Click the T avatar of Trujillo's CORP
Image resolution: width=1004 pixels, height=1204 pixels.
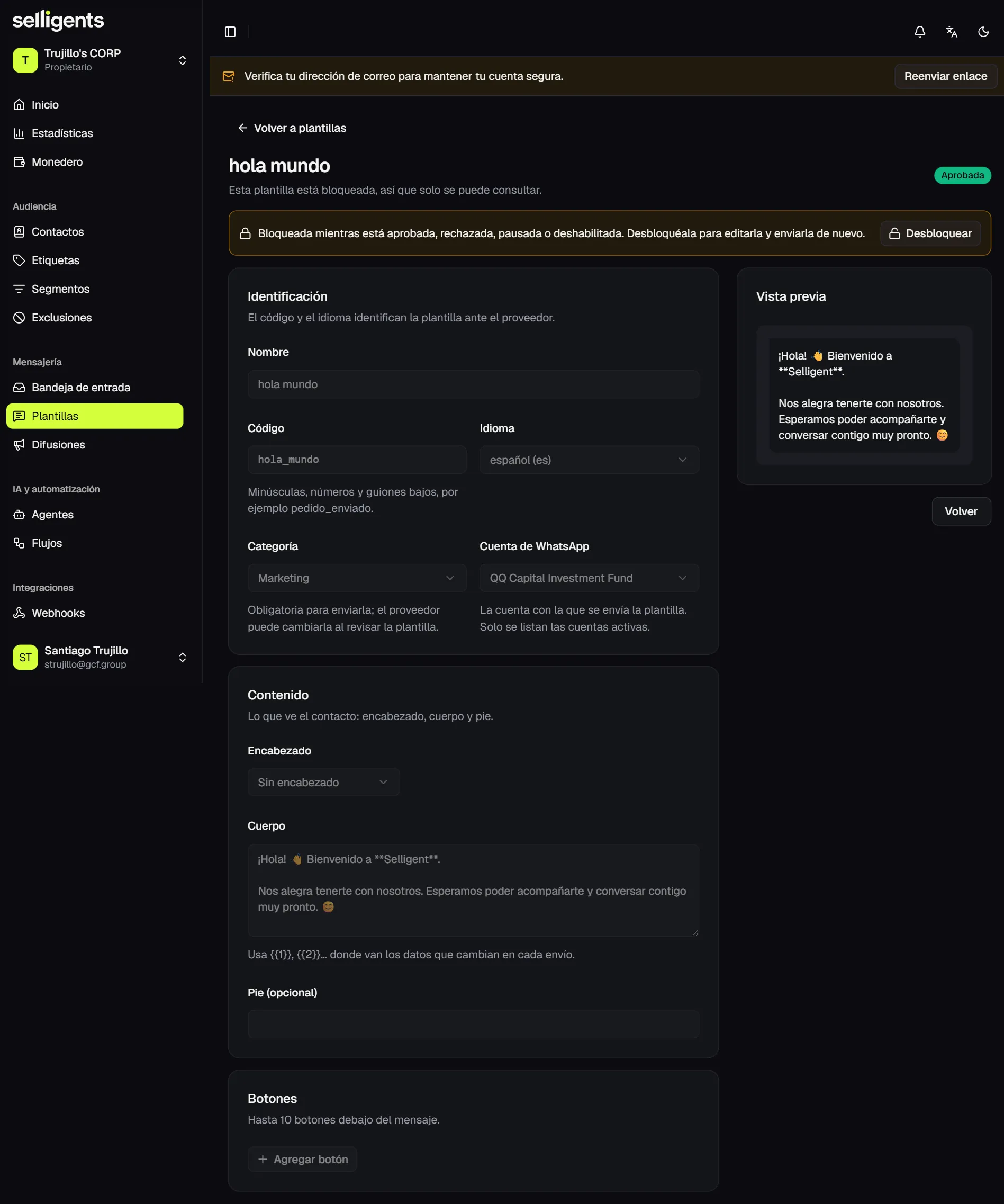[25, 60]
